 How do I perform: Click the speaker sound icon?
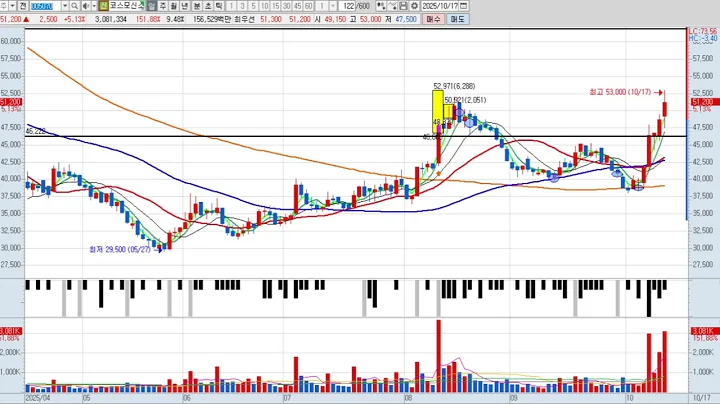(86, 6)
